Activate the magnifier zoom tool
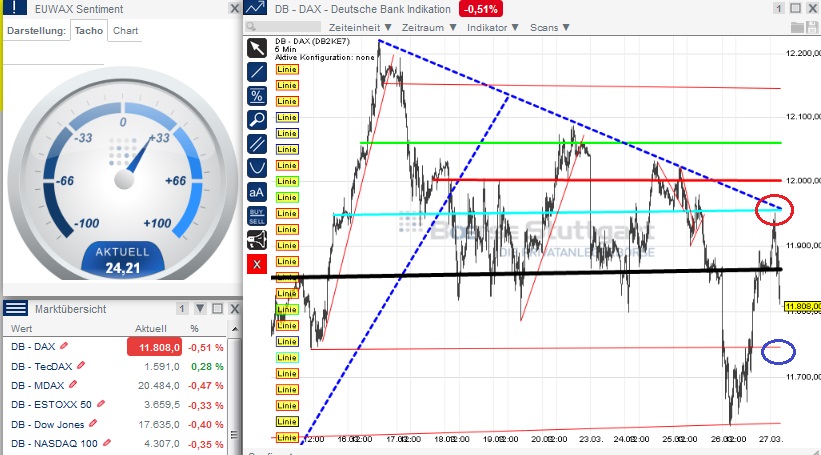Viewport: 821px width, 455px height. click(x=257, y=120)
